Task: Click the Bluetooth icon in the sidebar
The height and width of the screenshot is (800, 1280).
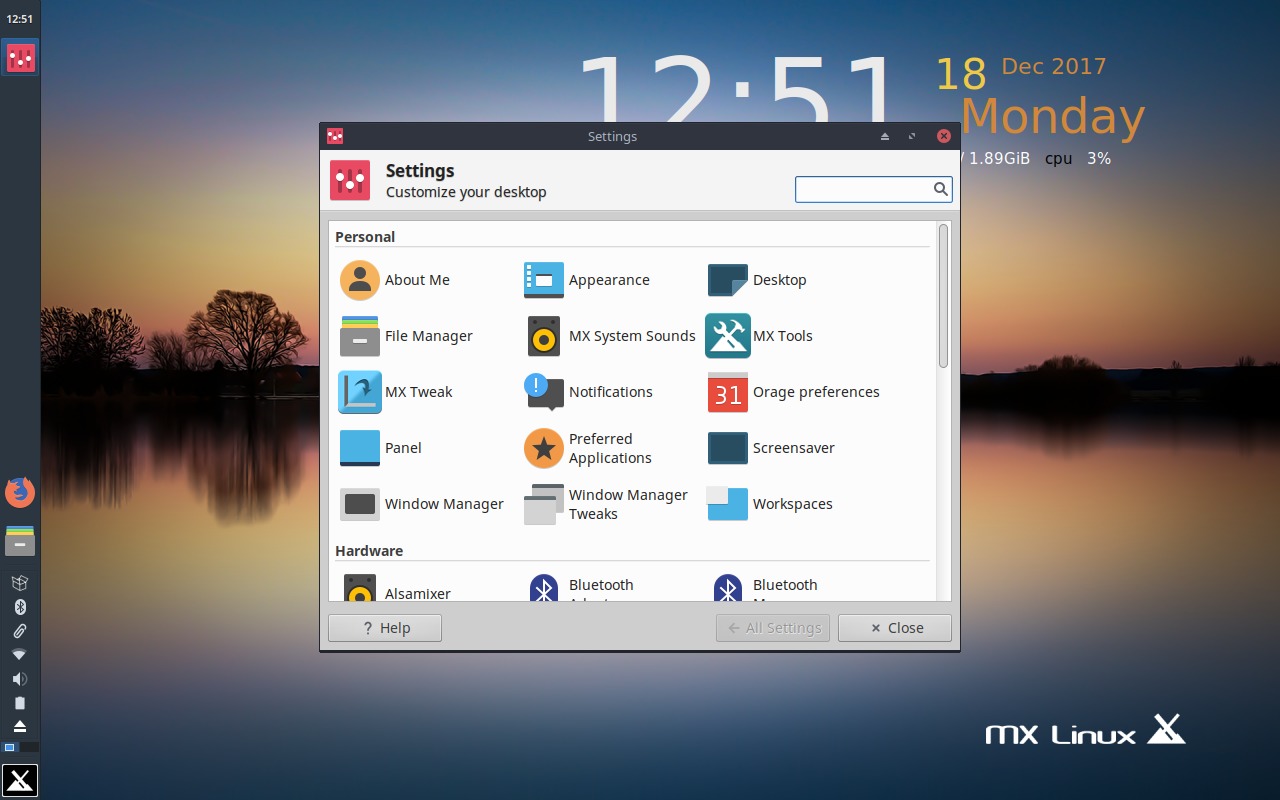Action: point(20,606)
